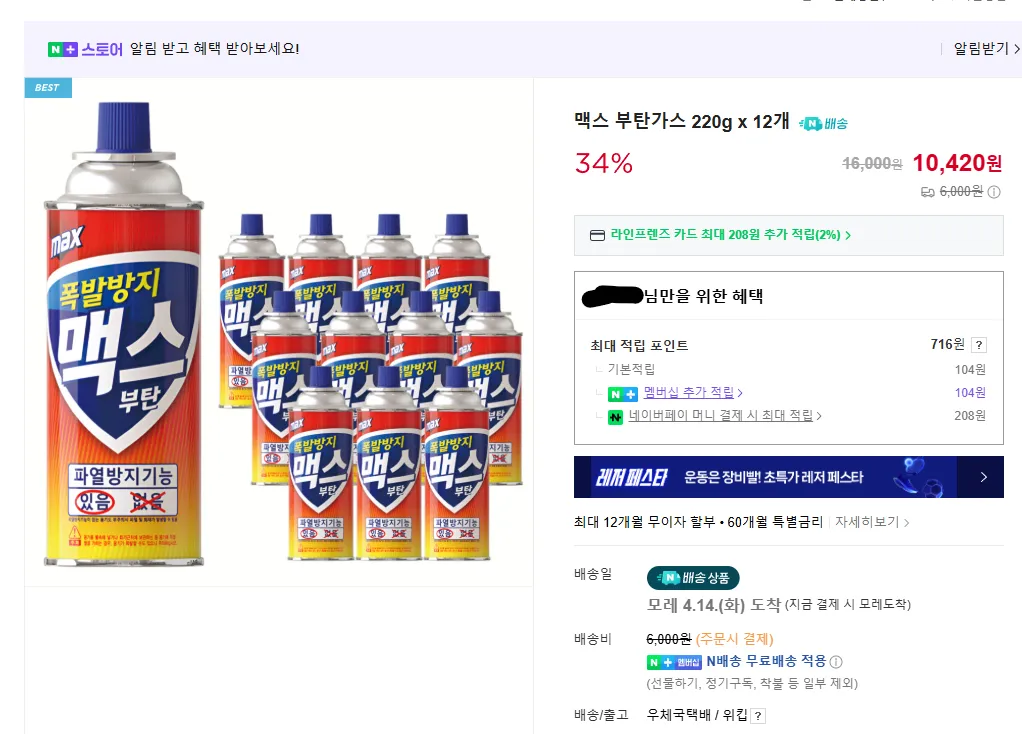Click the info icon beside the top 6,000원 shipping fee
This screenshot has height=734, width=1022.
pyautogui.click(x=995, y=192)
